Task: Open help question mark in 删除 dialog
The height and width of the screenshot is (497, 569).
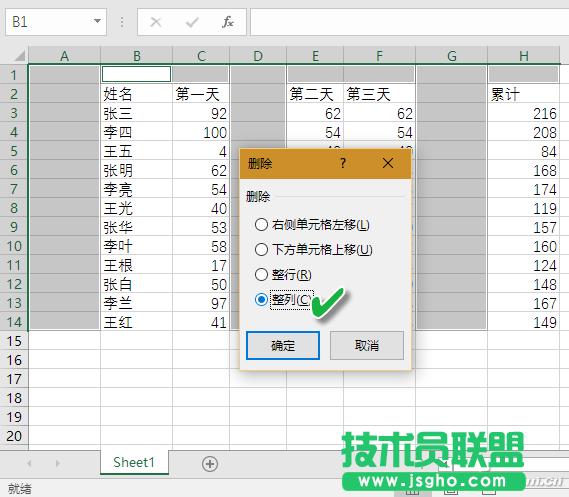Action: click(x=343, y=163)
